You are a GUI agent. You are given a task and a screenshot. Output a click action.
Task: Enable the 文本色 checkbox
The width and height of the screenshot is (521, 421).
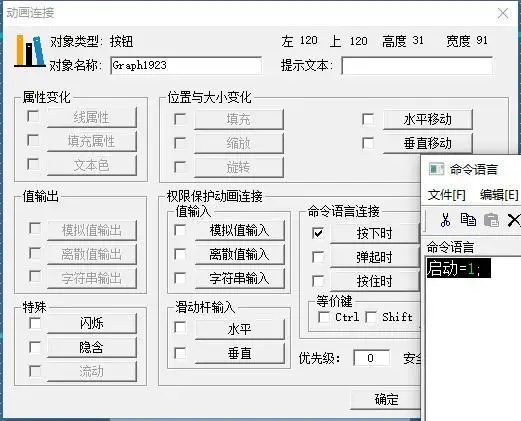tap(33, 164)
